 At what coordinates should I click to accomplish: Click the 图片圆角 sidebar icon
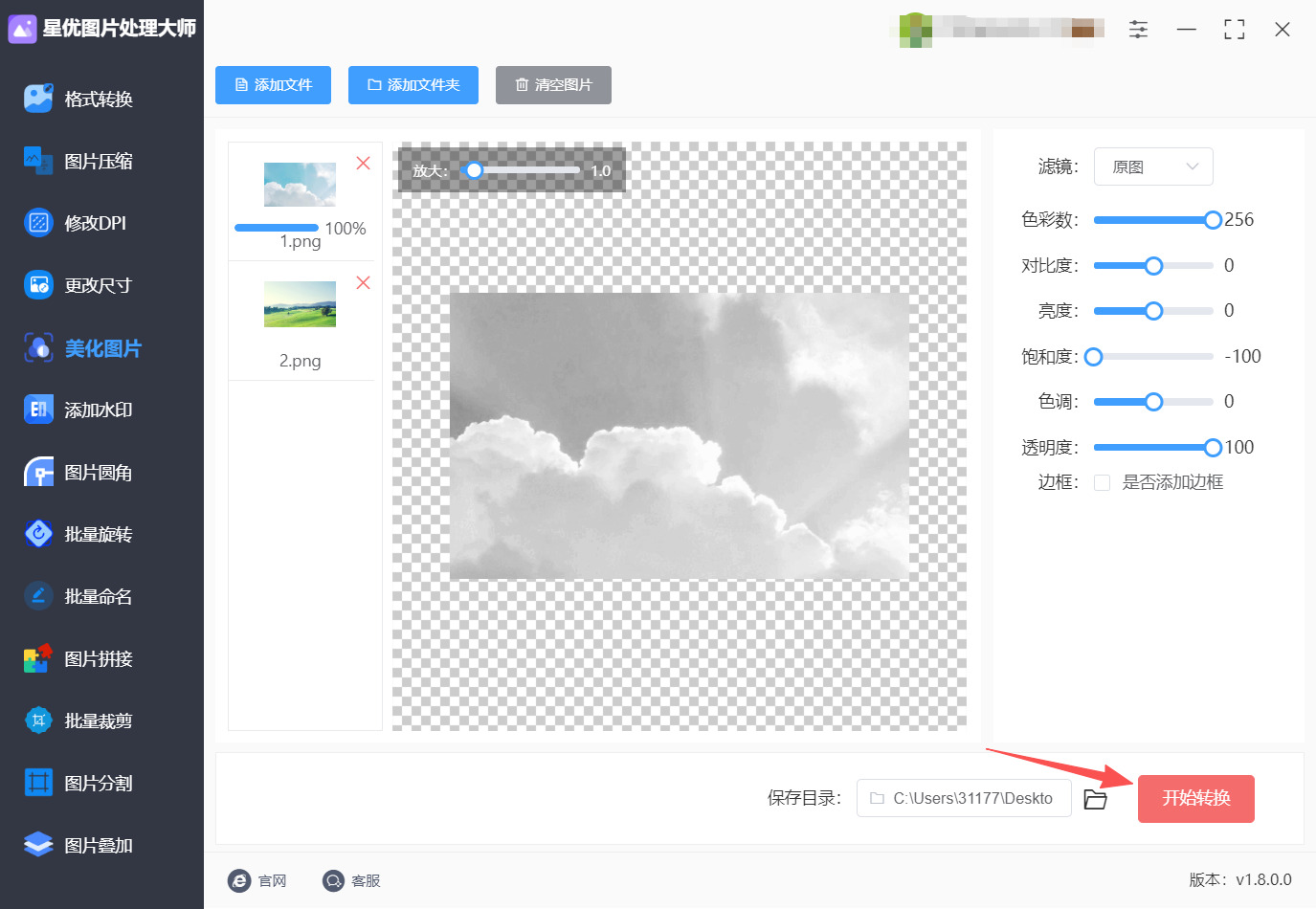pyautogui.click(x=38, y=472)
